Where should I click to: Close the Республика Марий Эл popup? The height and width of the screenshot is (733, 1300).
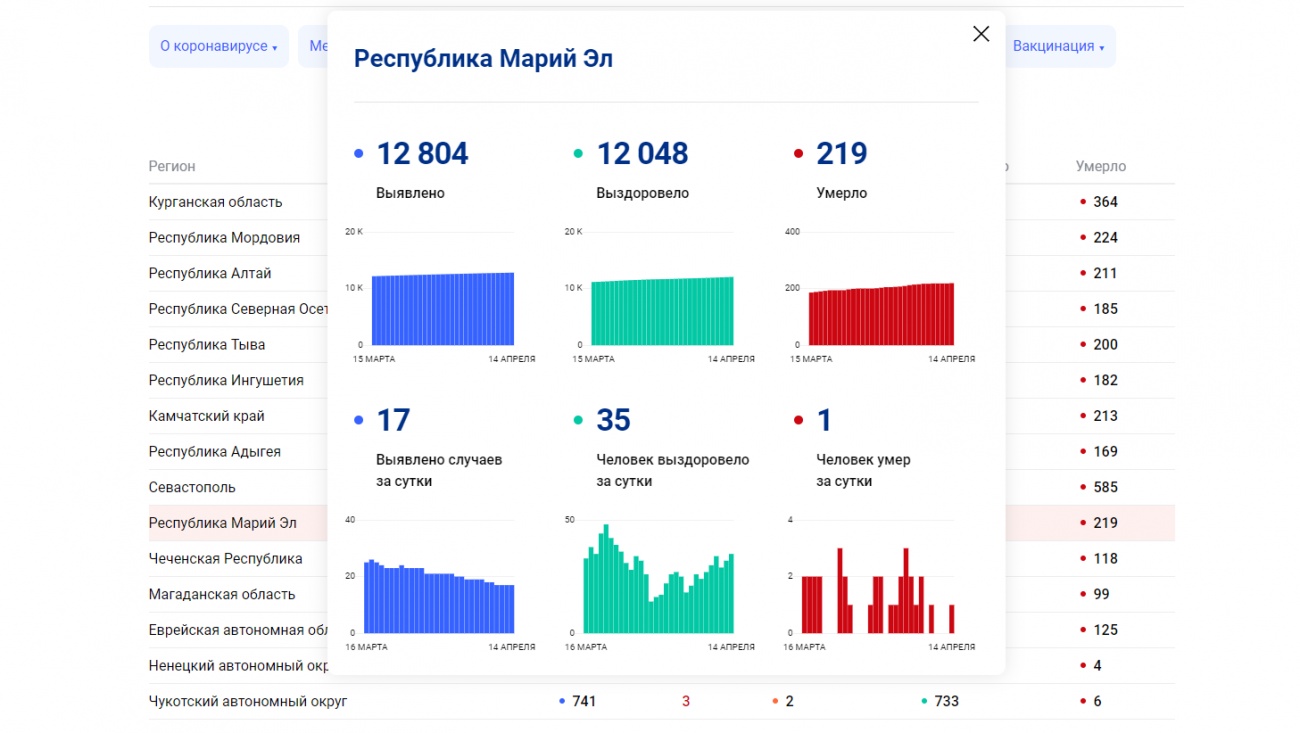point(981,34)
